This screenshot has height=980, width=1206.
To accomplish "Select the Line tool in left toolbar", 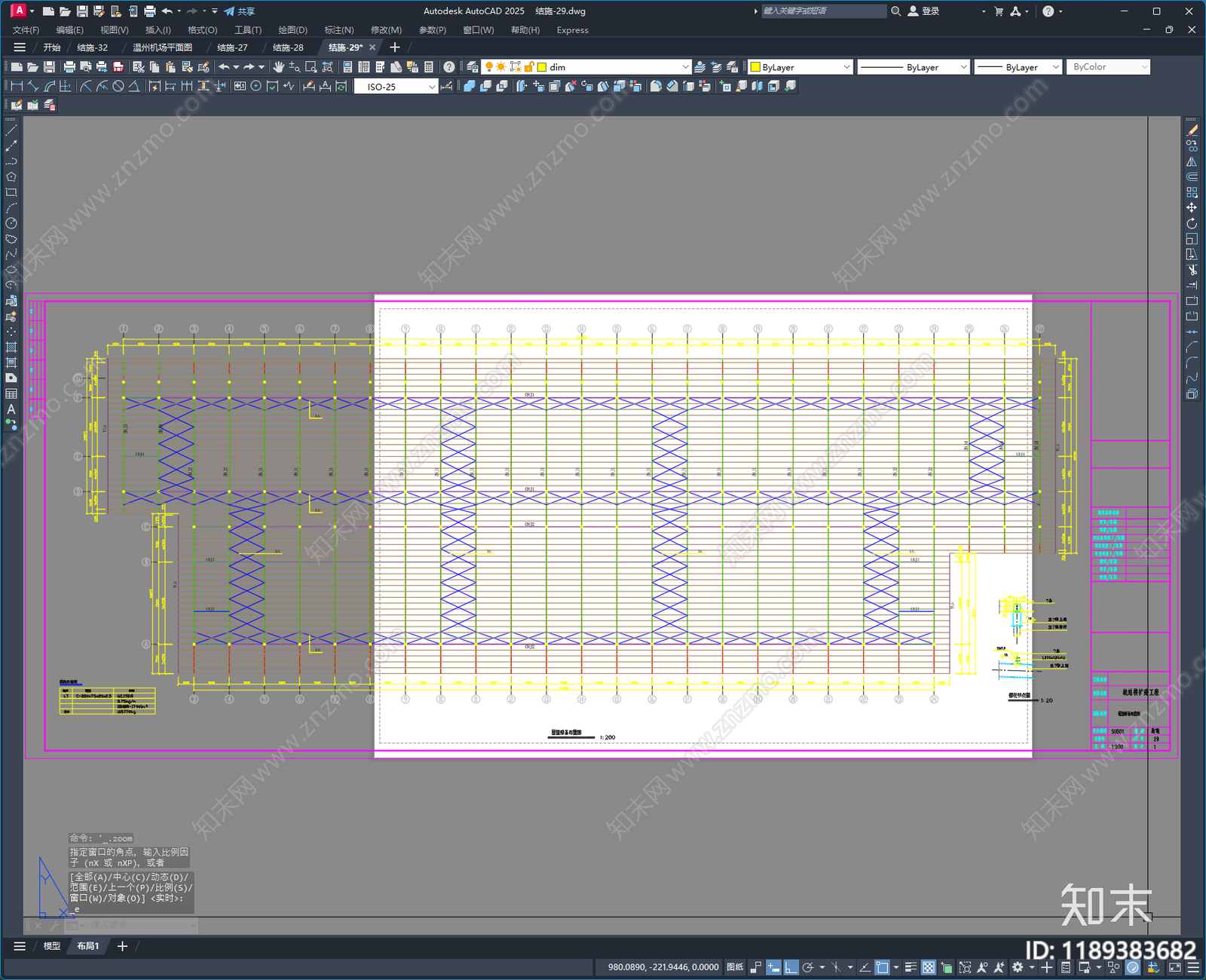I will (x=11, y=130).
